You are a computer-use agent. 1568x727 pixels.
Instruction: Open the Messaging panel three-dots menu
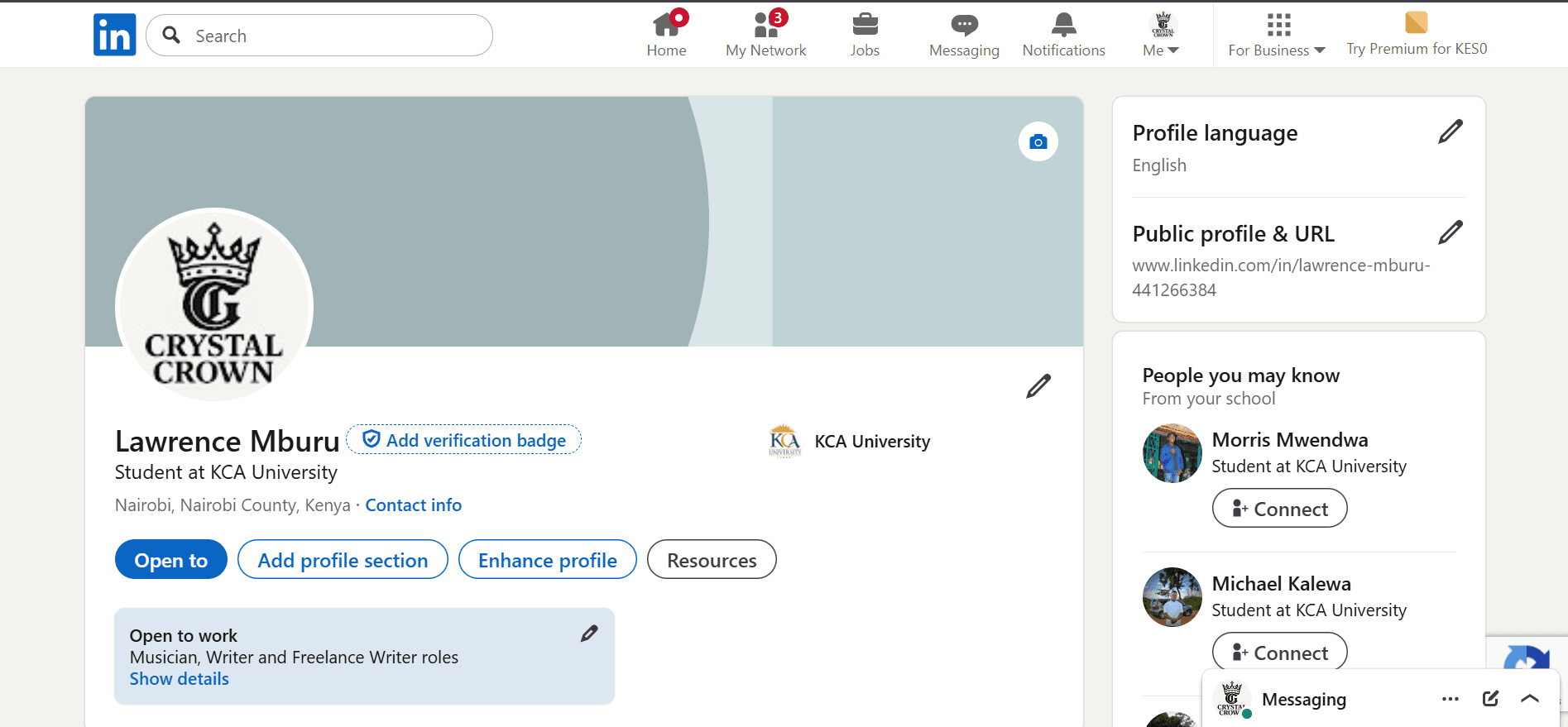coord(1450,699)
